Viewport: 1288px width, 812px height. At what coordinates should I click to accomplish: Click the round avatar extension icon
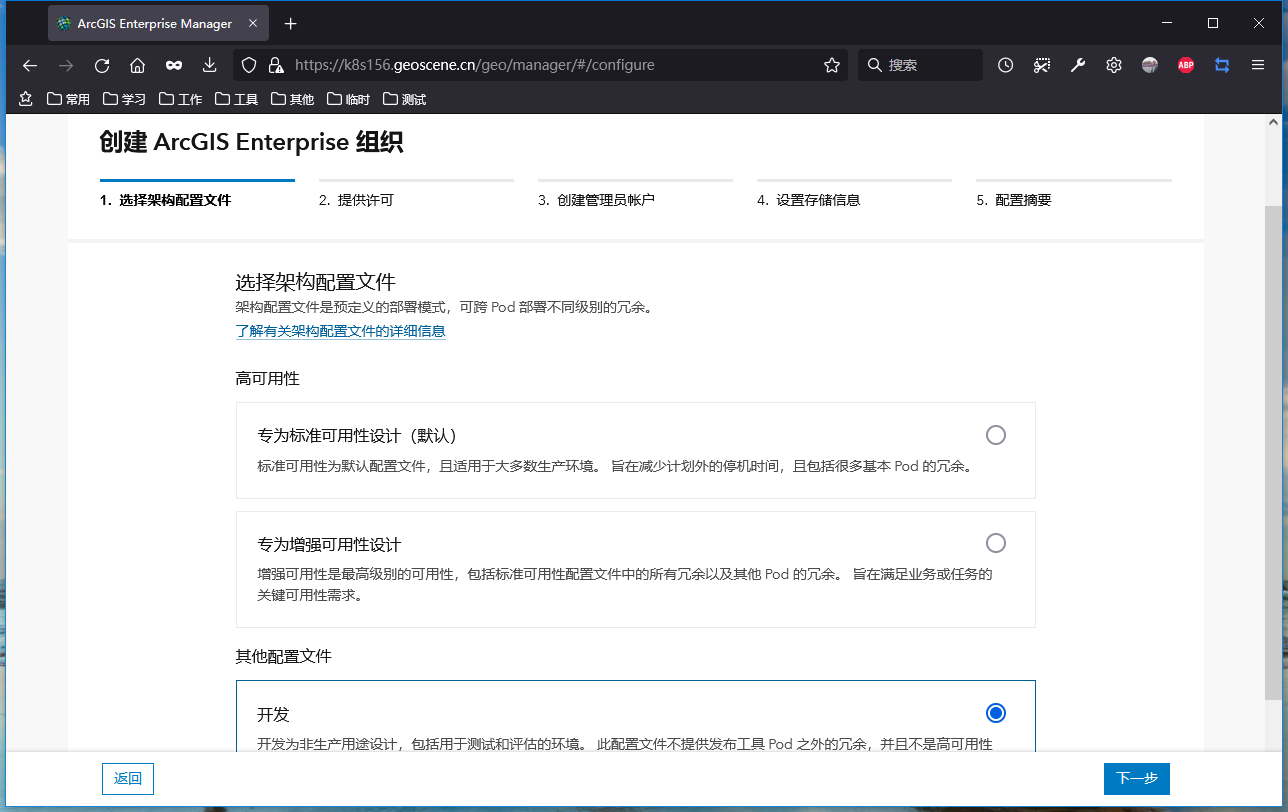coord(1150,65)
